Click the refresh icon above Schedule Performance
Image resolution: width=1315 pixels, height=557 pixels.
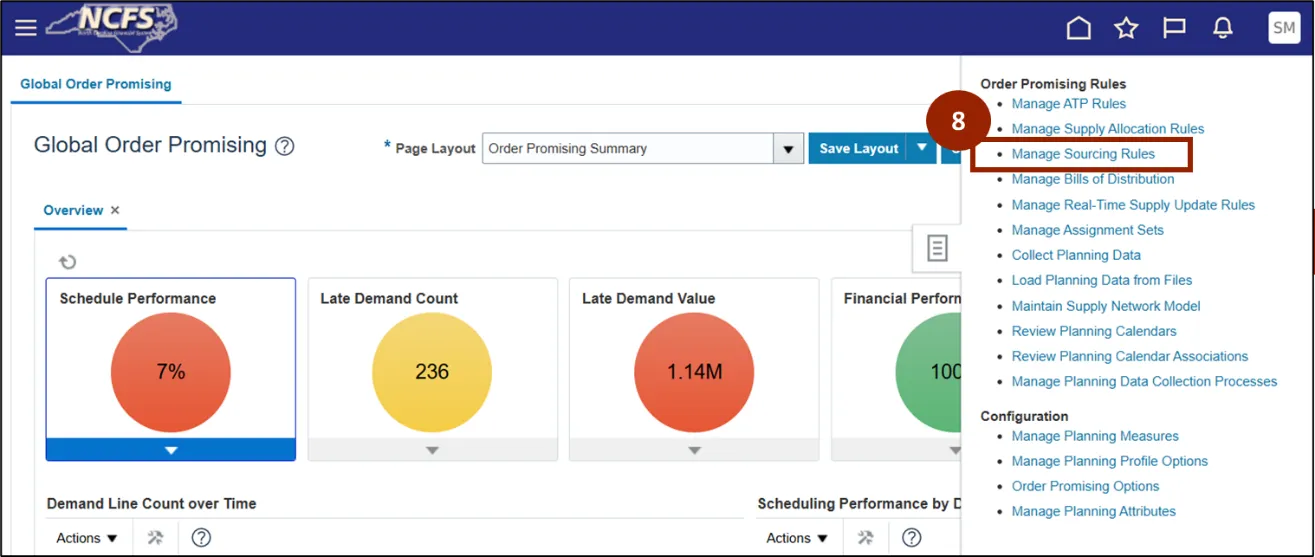coord(67,262)
